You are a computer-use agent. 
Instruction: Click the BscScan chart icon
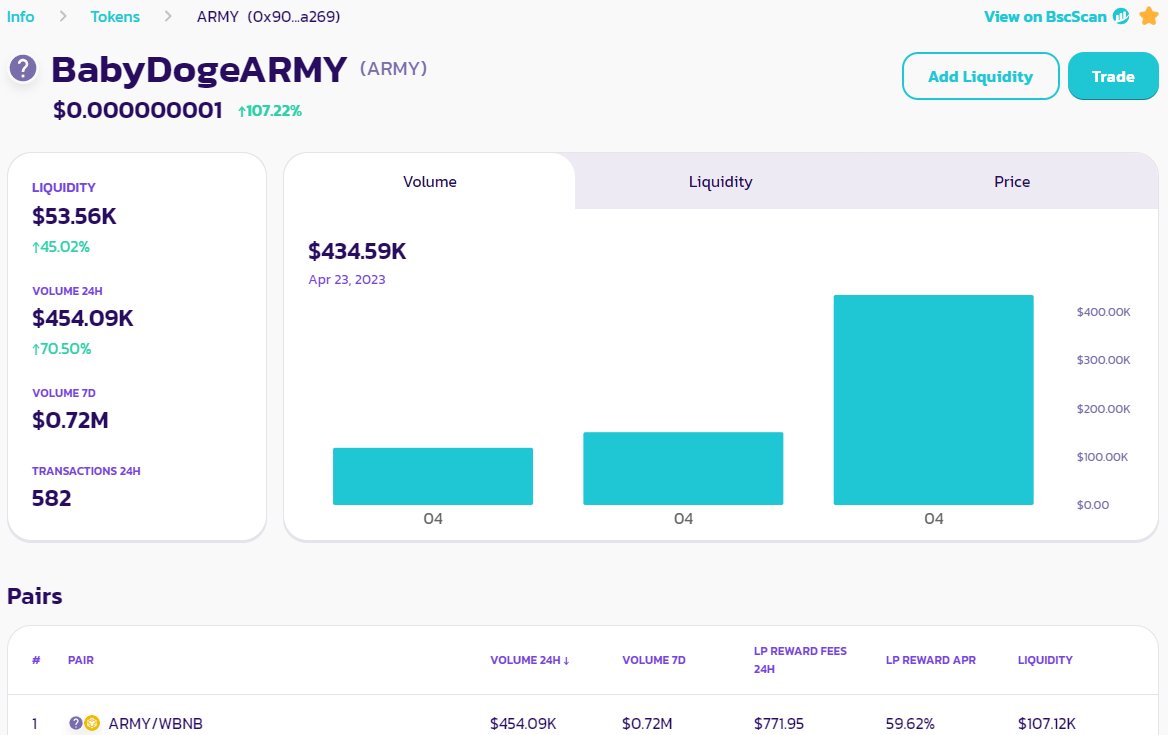tap(1120, 16)
